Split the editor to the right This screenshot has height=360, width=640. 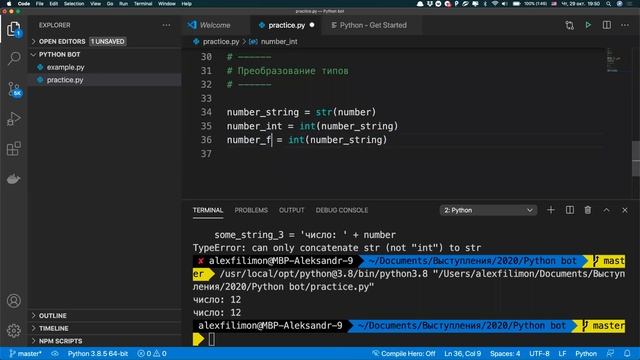coord(607,25)
